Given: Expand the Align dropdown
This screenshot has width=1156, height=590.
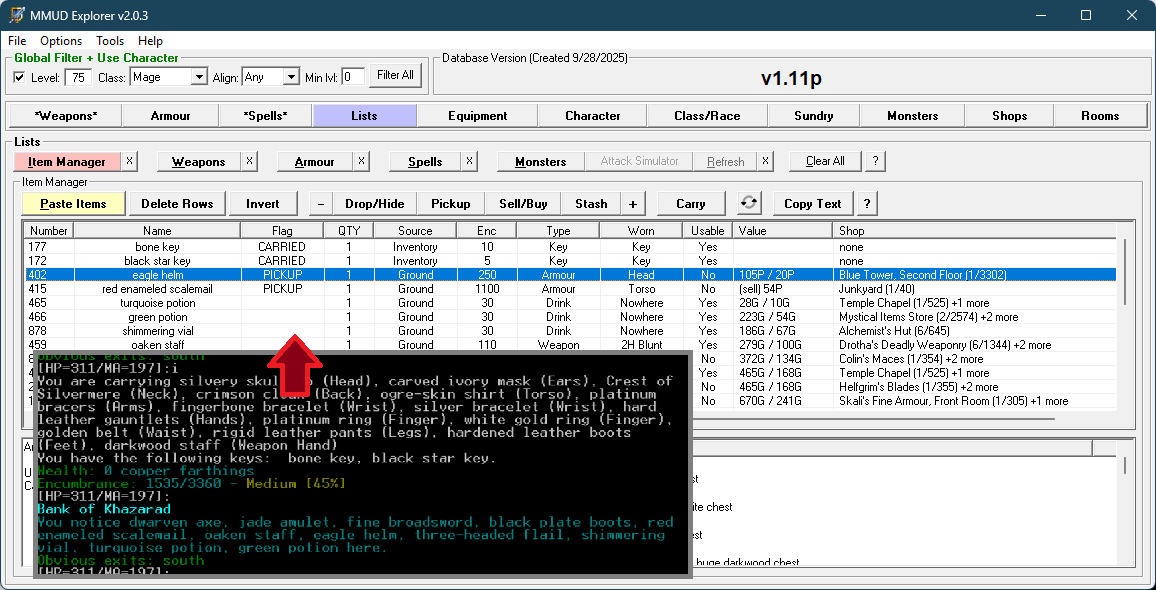Looking at the screenshot, I should (x=291, y=77).
